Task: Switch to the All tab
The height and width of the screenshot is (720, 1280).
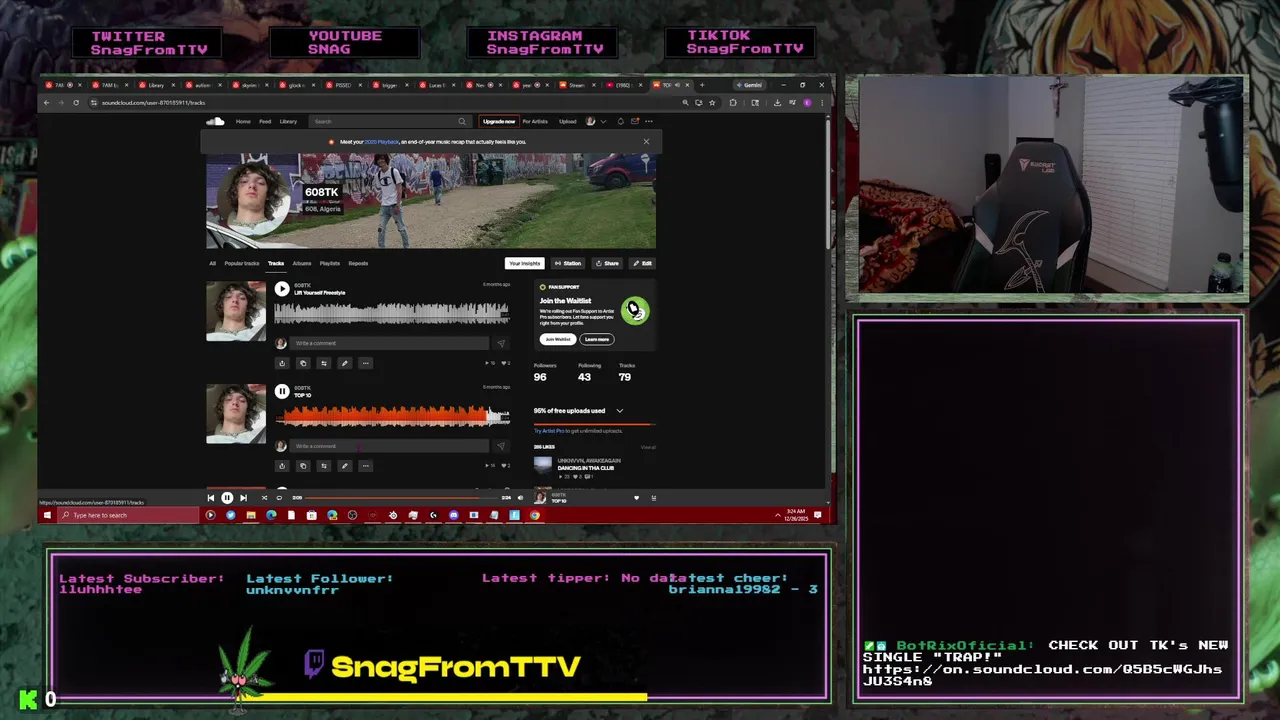Action: pyautogui.click(x=212, y=263)
